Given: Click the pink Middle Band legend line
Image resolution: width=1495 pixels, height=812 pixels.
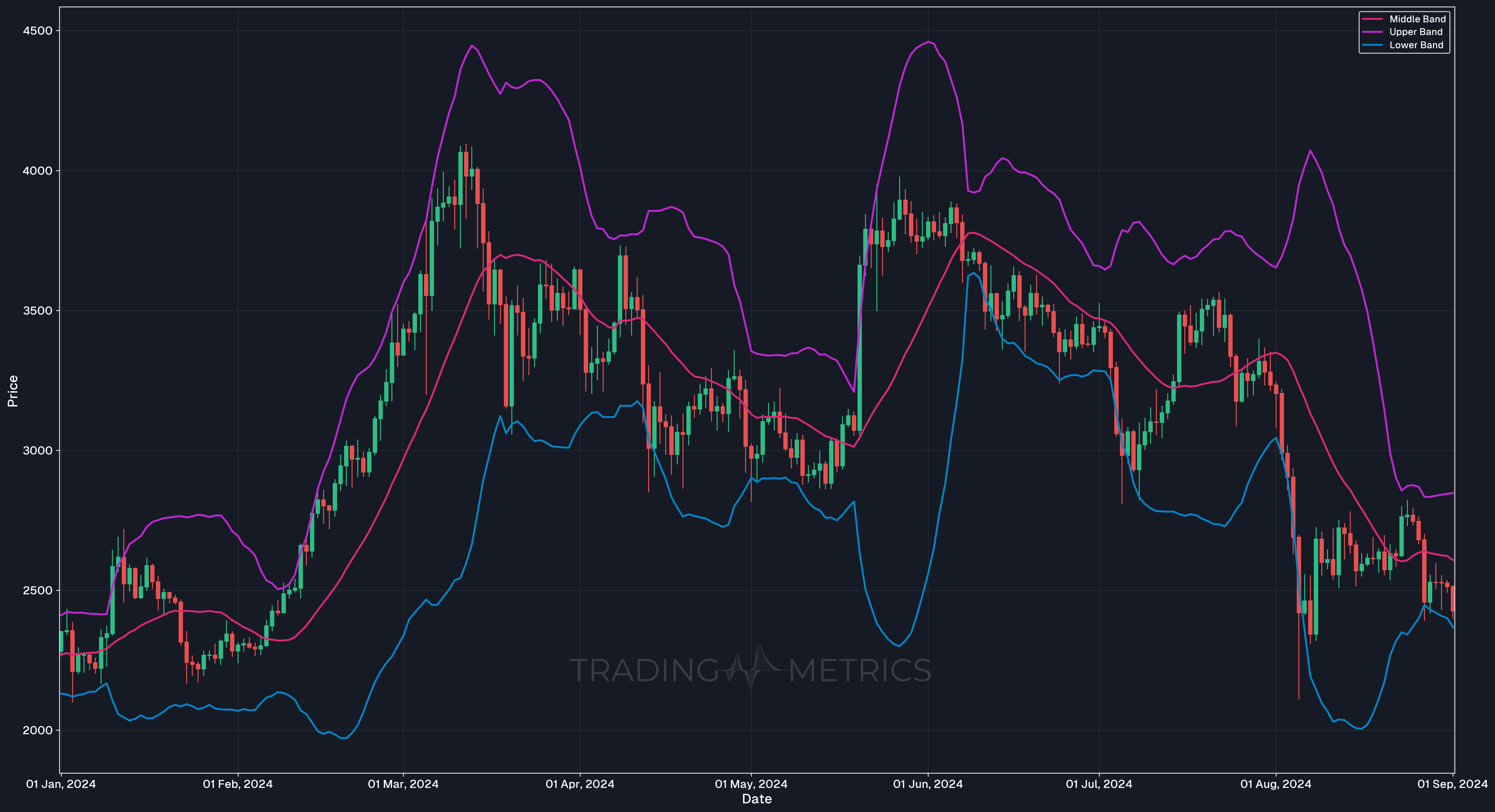Looking at the screenshot, I should [1373, 19].
